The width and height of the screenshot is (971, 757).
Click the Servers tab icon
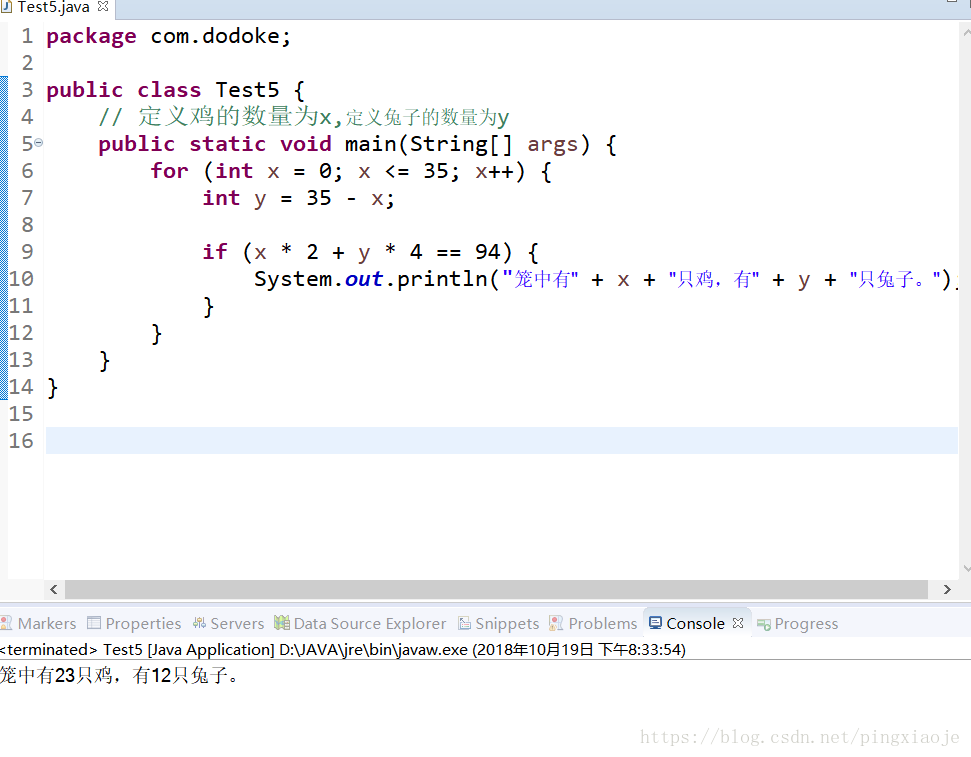pos(199,623)
